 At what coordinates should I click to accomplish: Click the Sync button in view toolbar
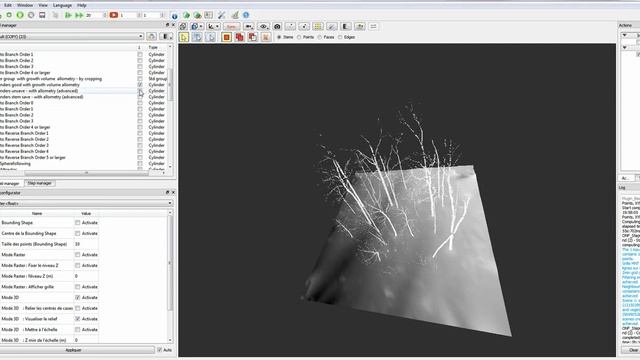point(231,27)
